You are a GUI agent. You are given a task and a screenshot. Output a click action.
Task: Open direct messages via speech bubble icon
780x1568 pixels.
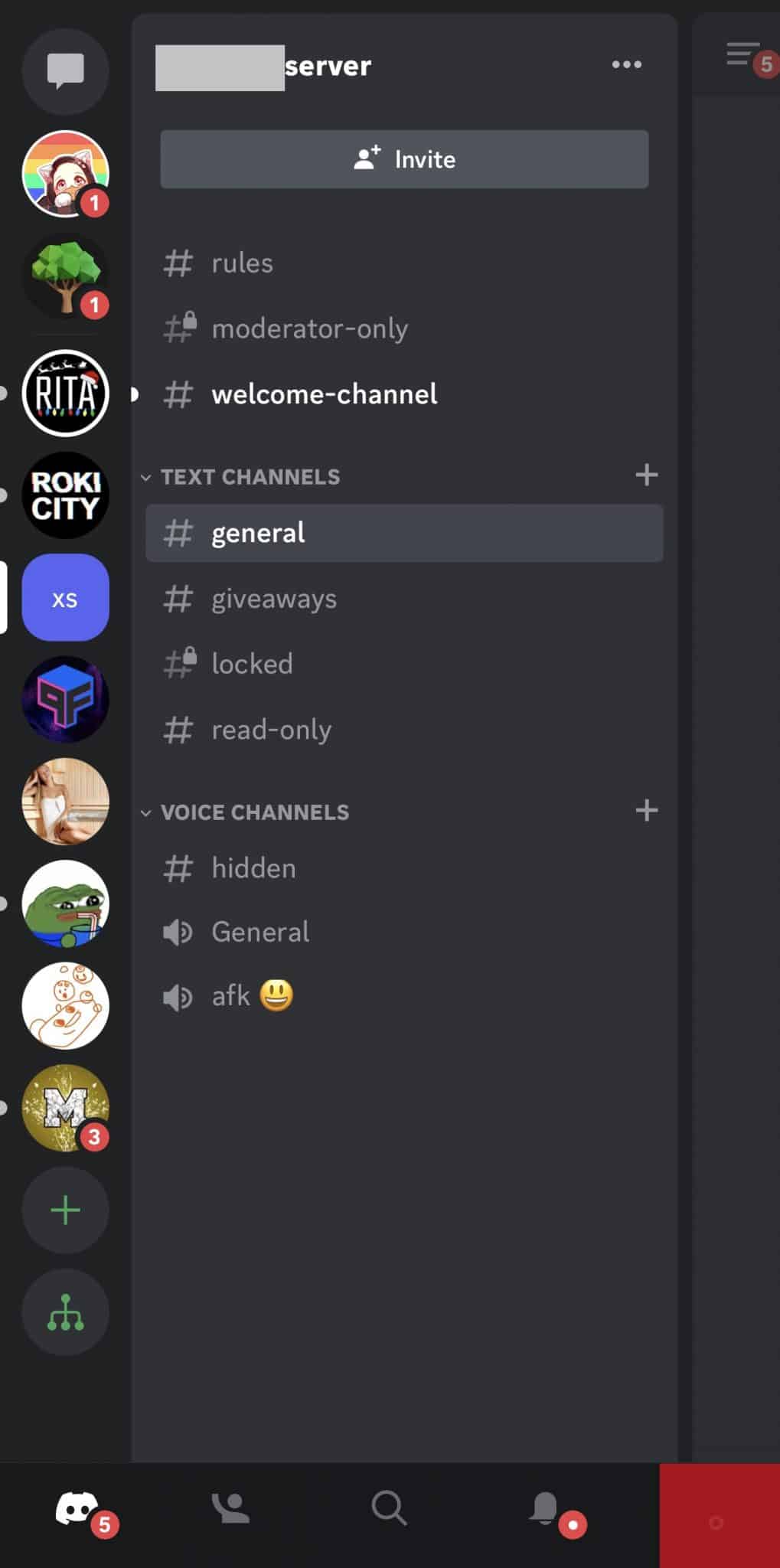[x=65, y=71]
